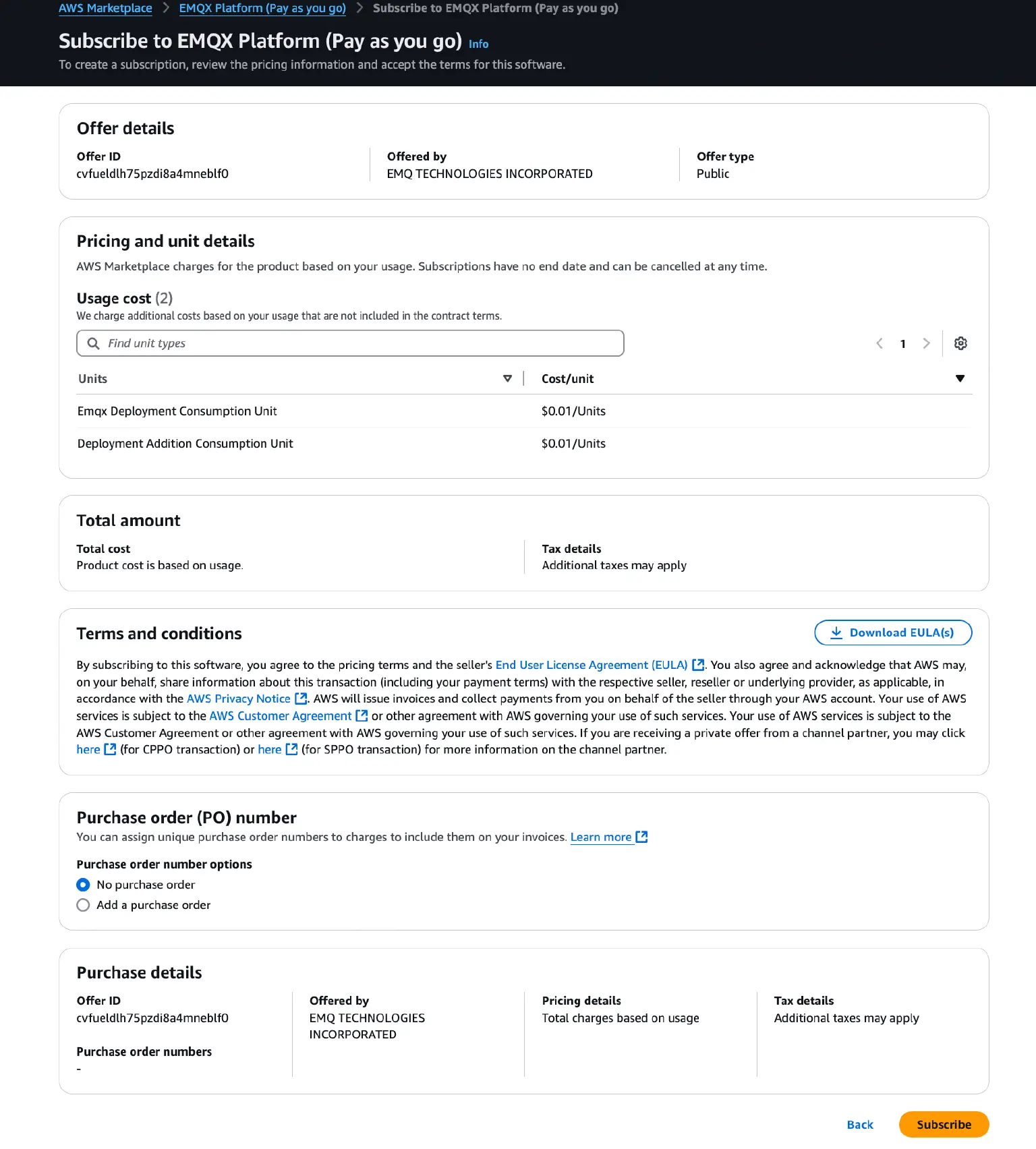The width and height of the screenshot is (1036, 1149).
Task: Click Emqx Deployment Consumption Unit row
Action: [x=524, y=411]
